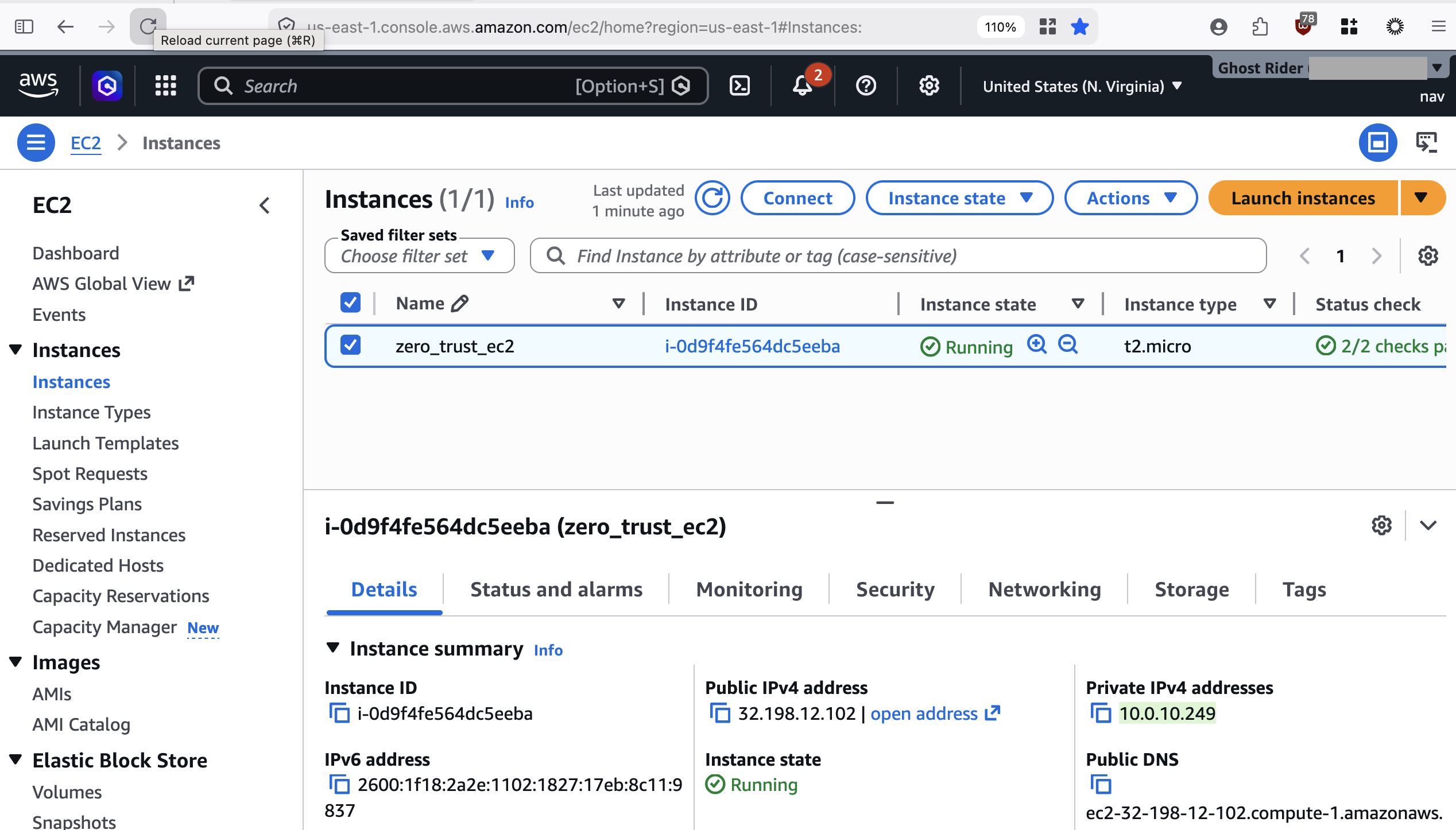
Task: Reload the current browser page
Action: pyautogui.click(x=148, y=26)
